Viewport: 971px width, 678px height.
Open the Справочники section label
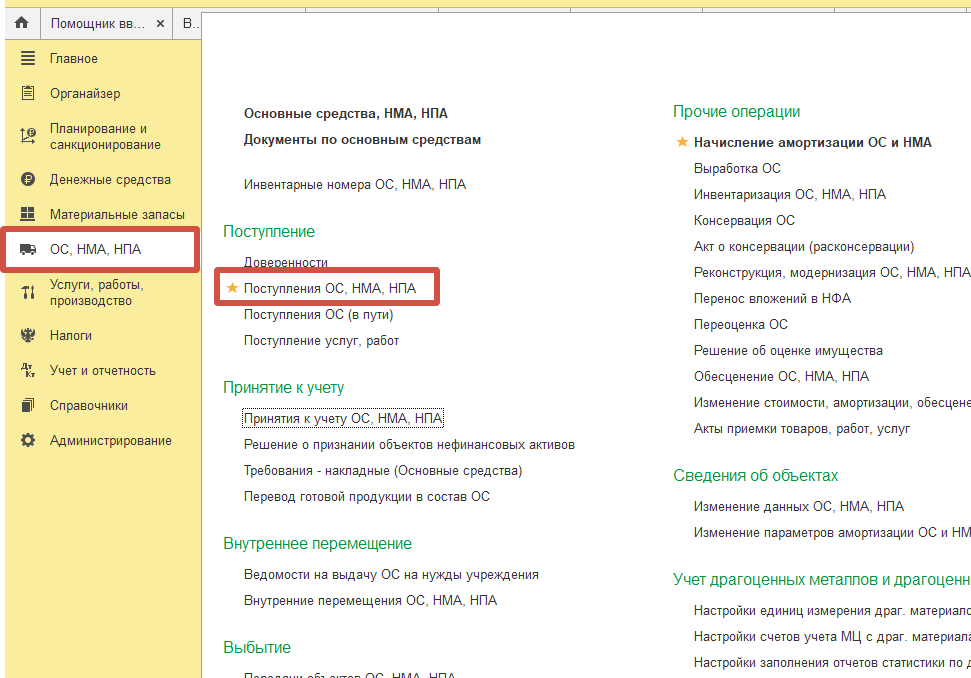point(89,406)
